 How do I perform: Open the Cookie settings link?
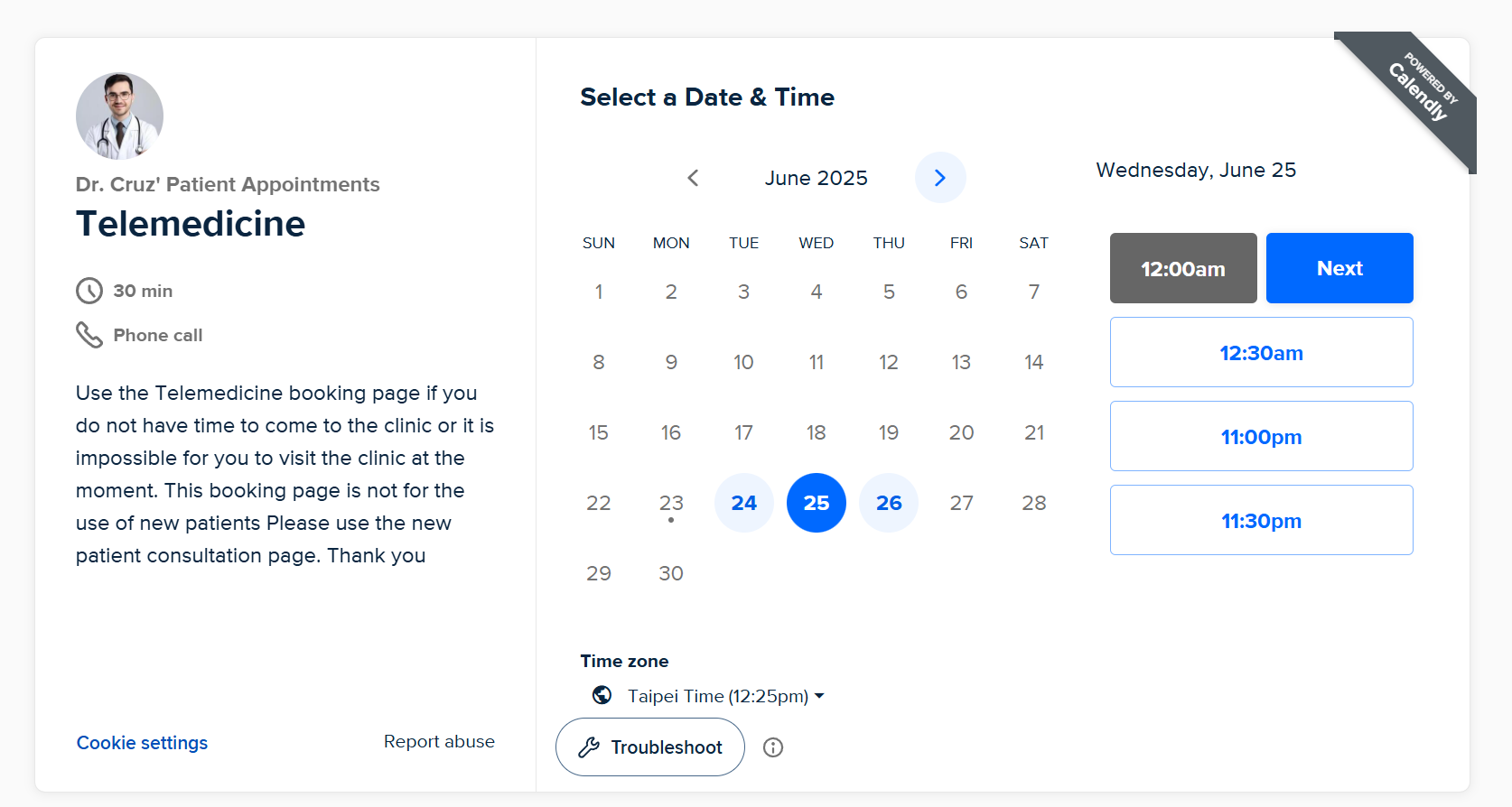[142, 743]
